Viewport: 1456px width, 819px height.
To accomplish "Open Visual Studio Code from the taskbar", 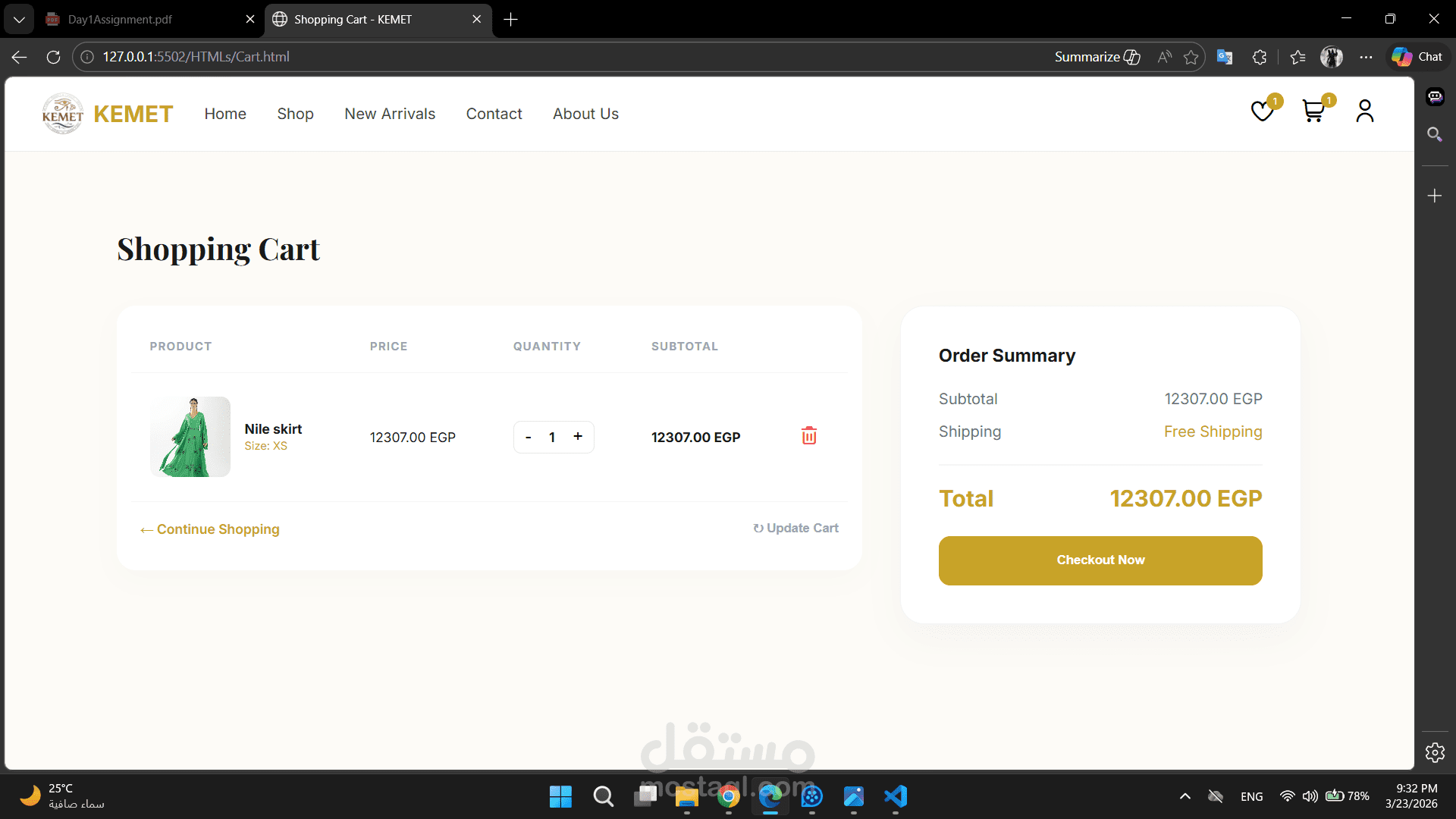I will [x=895, y=796].
